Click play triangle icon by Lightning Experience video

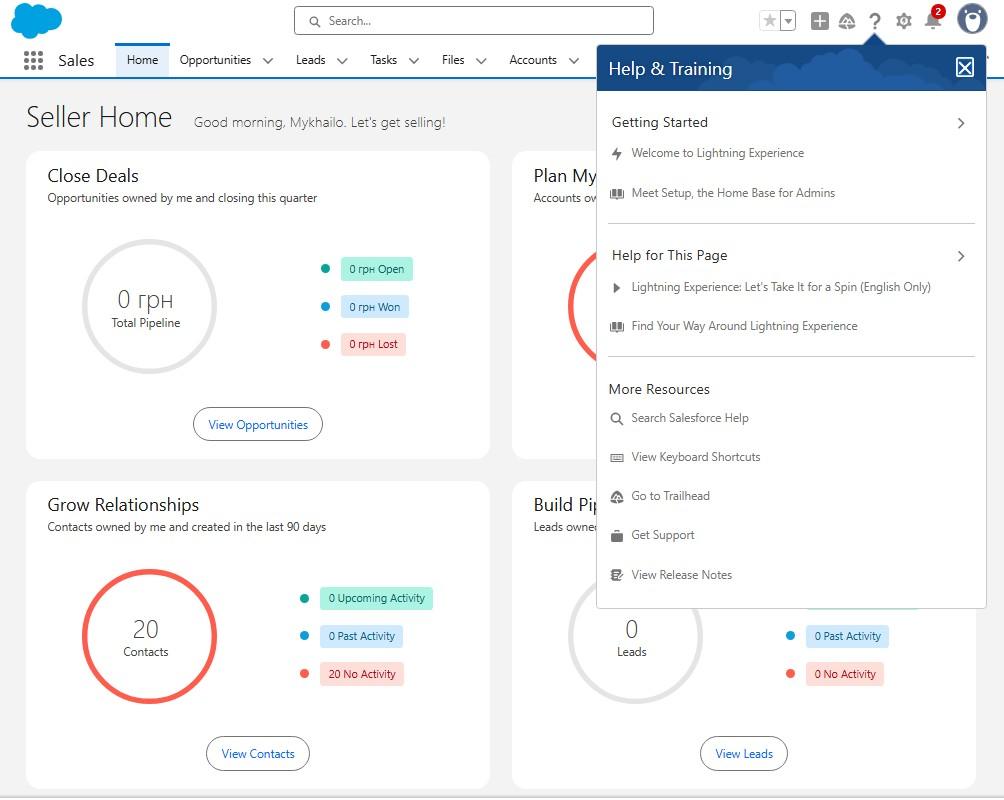tap(617, 288)
